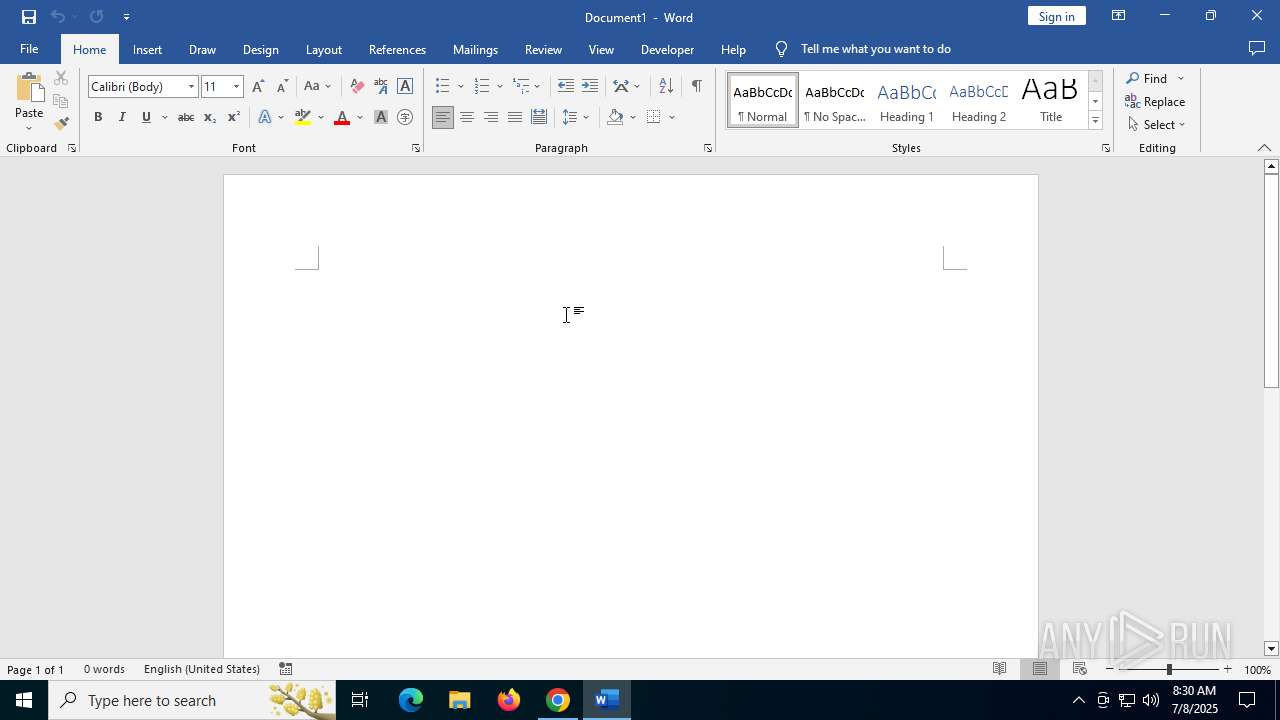Click the Paste clipboard icon
This screenshot has height=720, width=1280.
click(29, 88)
